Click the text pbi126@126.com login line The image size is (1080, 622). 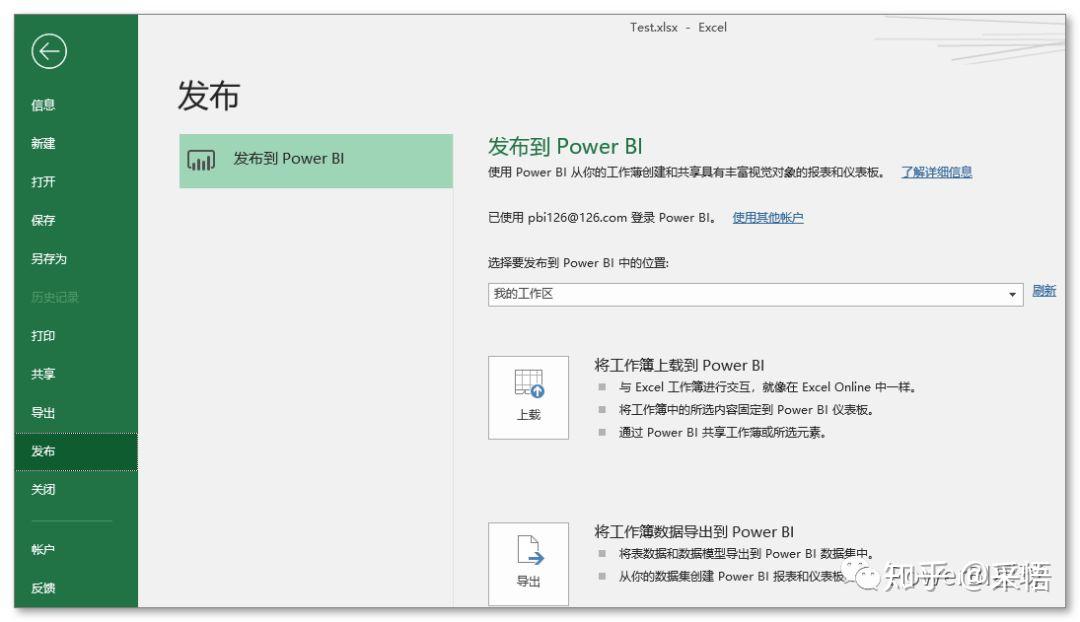tap(603, 218)
